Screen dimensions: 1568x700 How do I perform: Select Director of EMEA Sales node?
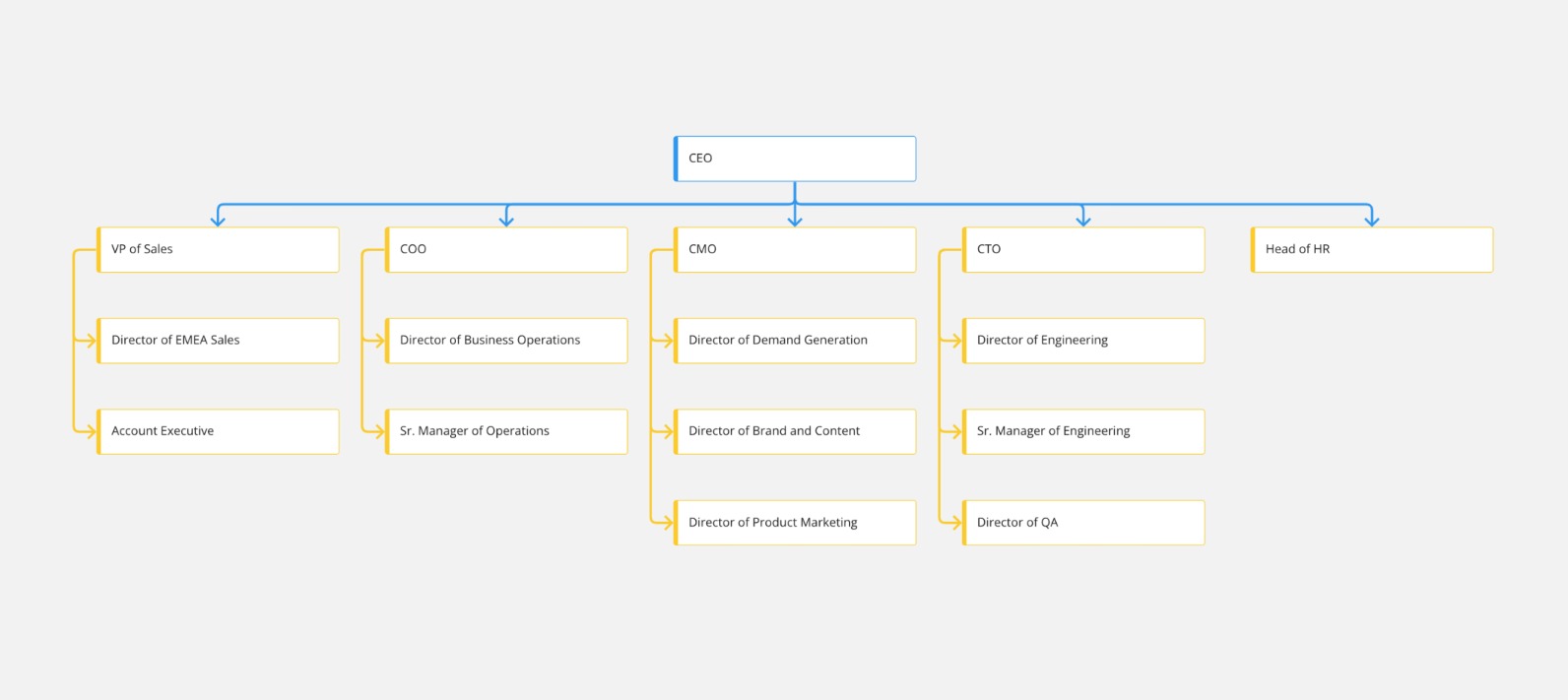218,341
